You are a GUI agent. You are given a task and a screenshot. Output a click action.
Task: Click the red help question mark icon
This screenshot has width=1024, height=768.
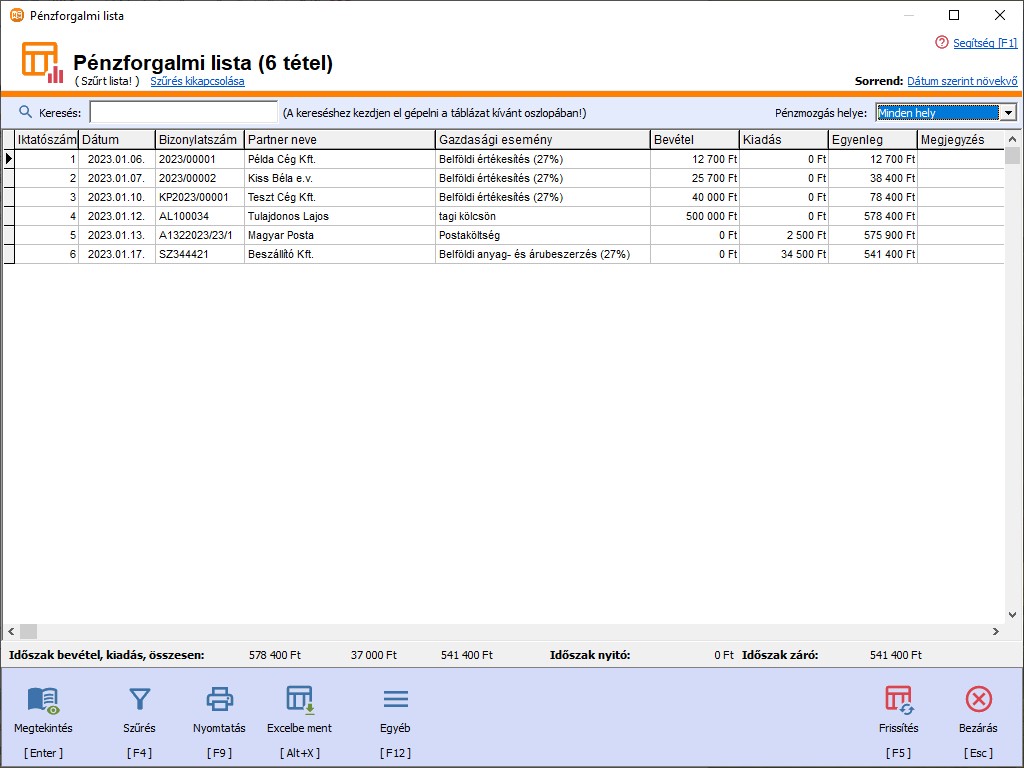941,42
